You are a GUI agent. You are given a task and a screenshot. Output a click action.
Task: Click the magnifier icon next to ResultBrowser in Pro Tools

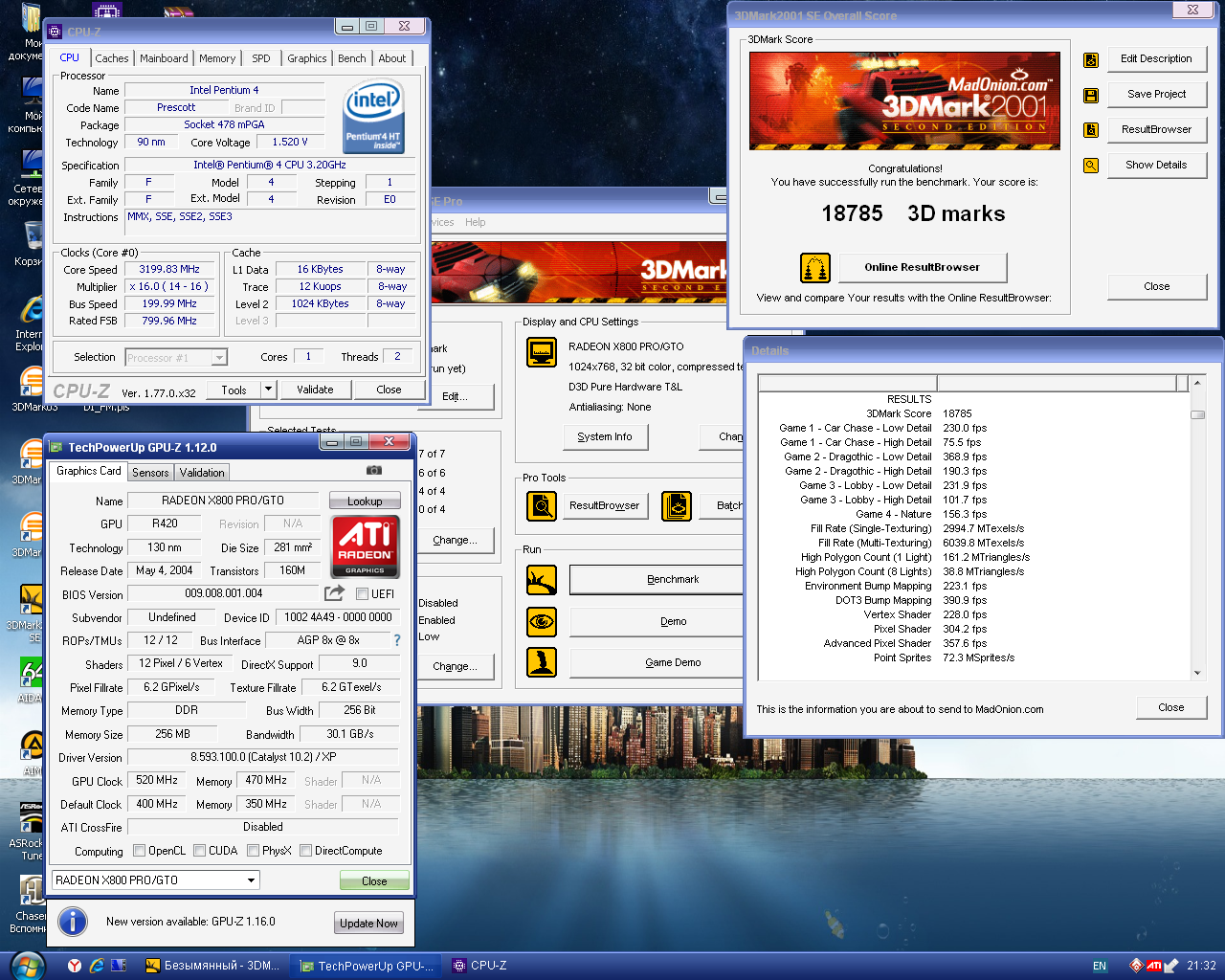[542, 505]
